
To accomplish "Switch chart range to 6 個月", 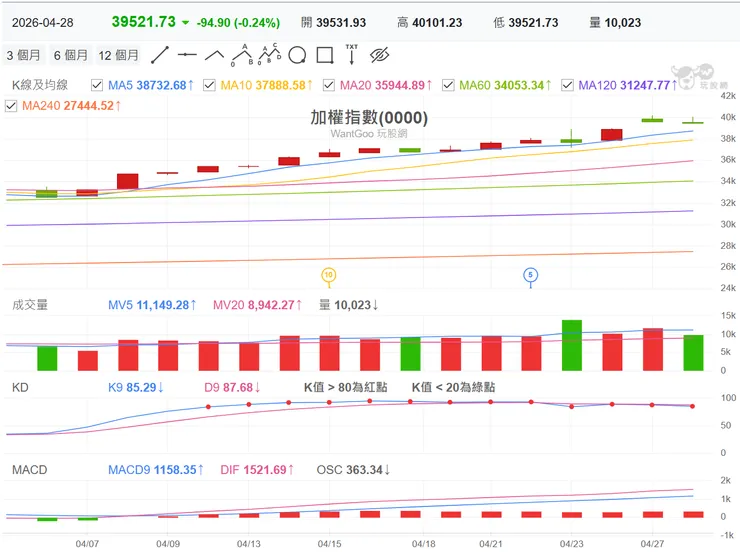I will [70, 55].
